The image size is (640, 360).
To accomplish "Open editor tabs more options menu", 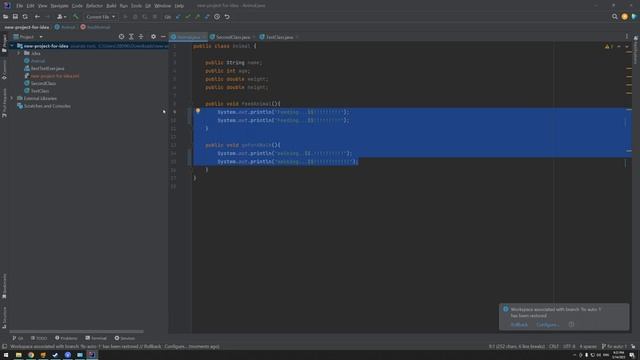I will (627, 37).
